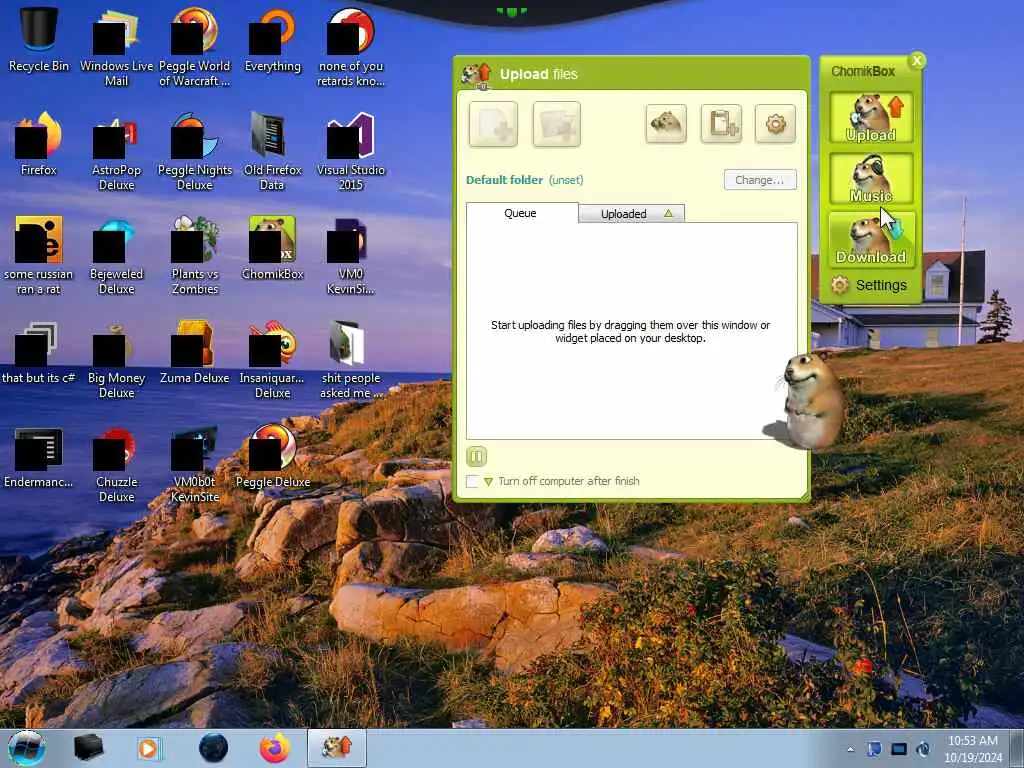Click the black box app in taskbar
1024x768 pixels.
pos(89,748)
